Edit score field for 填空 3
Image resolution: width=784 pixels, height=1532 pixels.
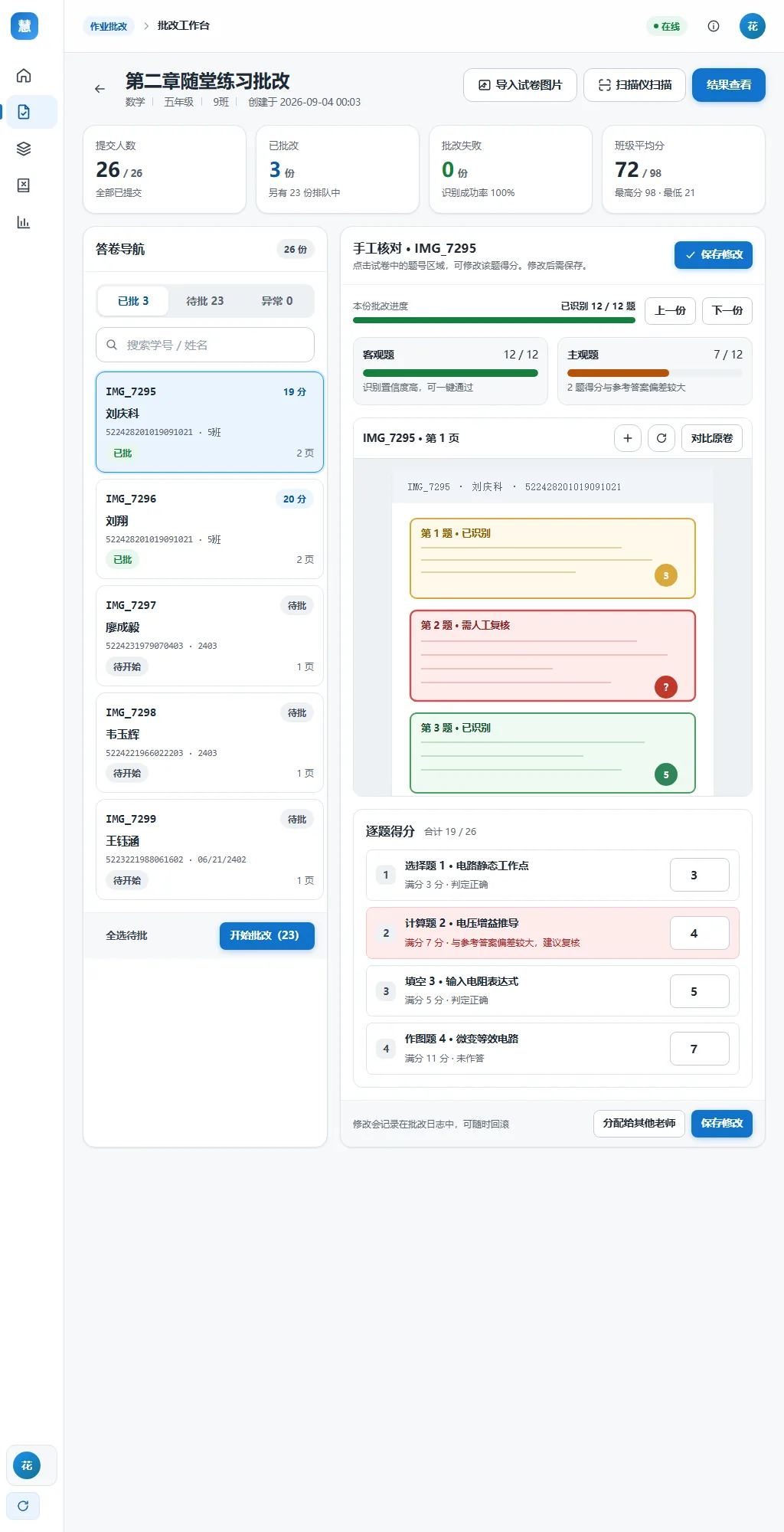click(x=700, y=991)
